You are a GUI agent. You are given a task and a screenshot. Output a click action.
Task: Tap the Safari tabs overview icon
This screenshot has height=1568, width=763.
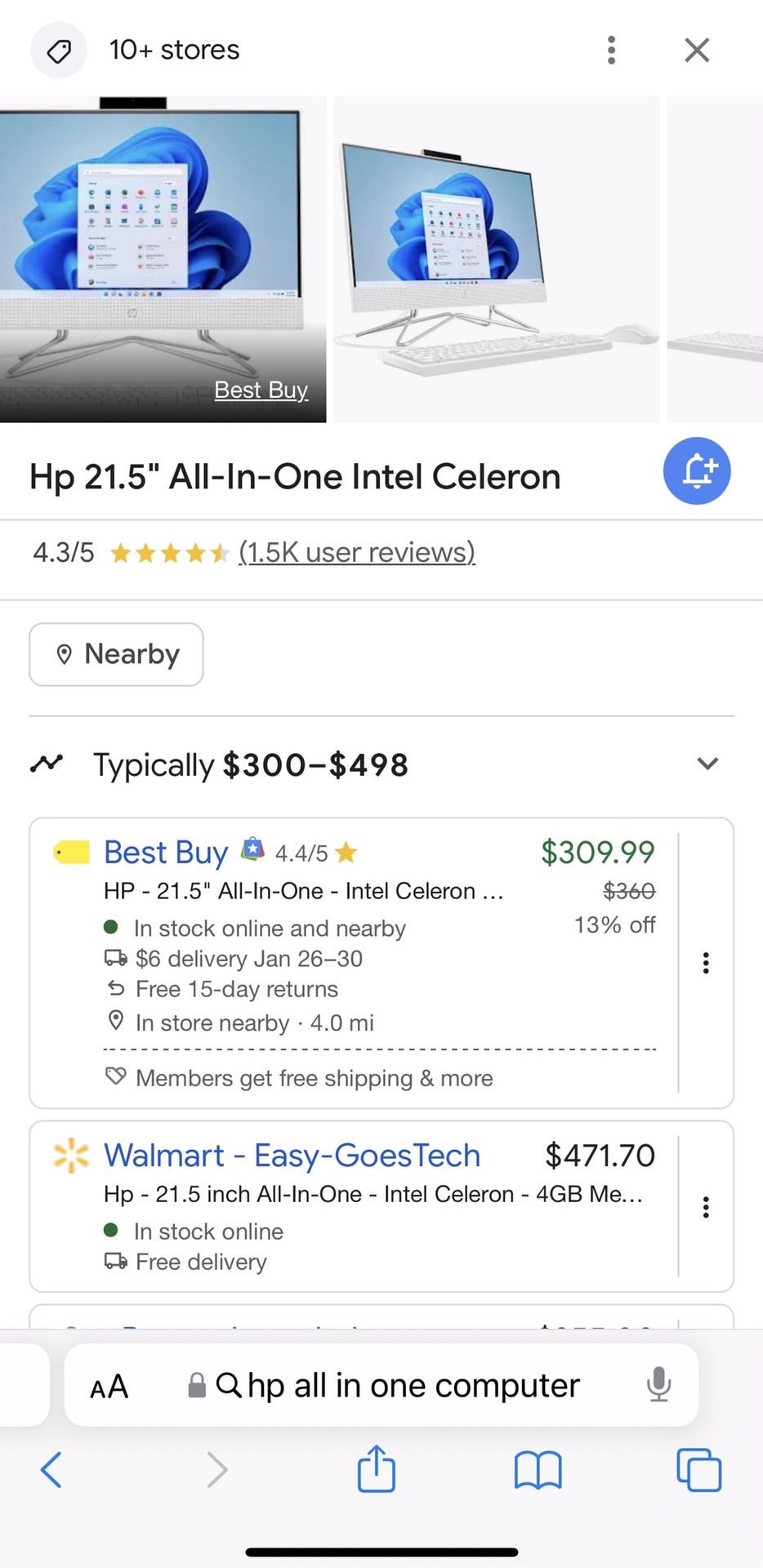coord(698,1470)
